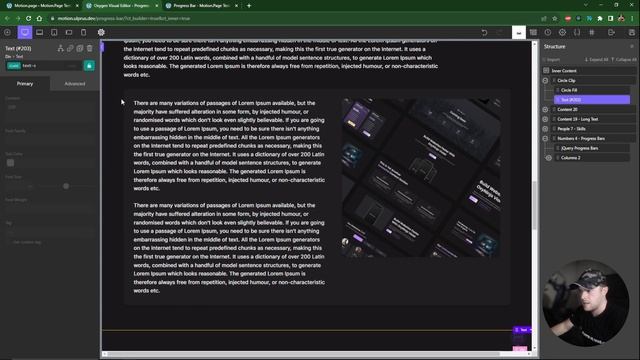This screenshot has width=640, height=360.
Task: Switch to Oxygen Visual Editor browser tab
Action: 122,6
